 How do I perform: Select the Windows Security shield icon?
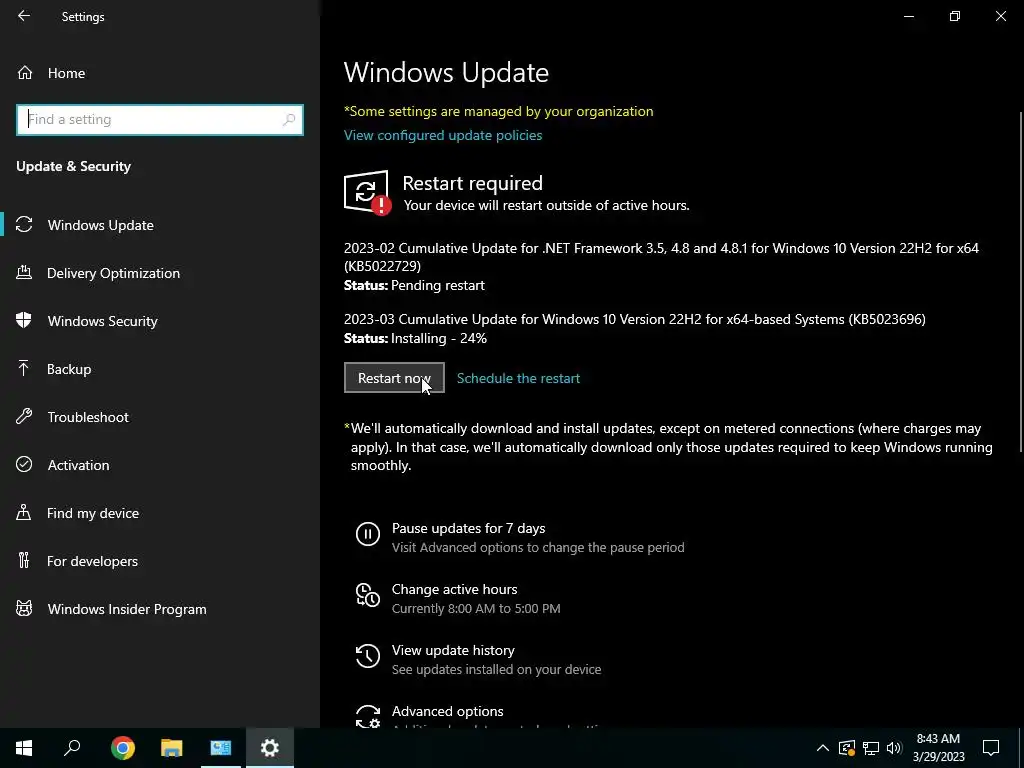[24, 321]
